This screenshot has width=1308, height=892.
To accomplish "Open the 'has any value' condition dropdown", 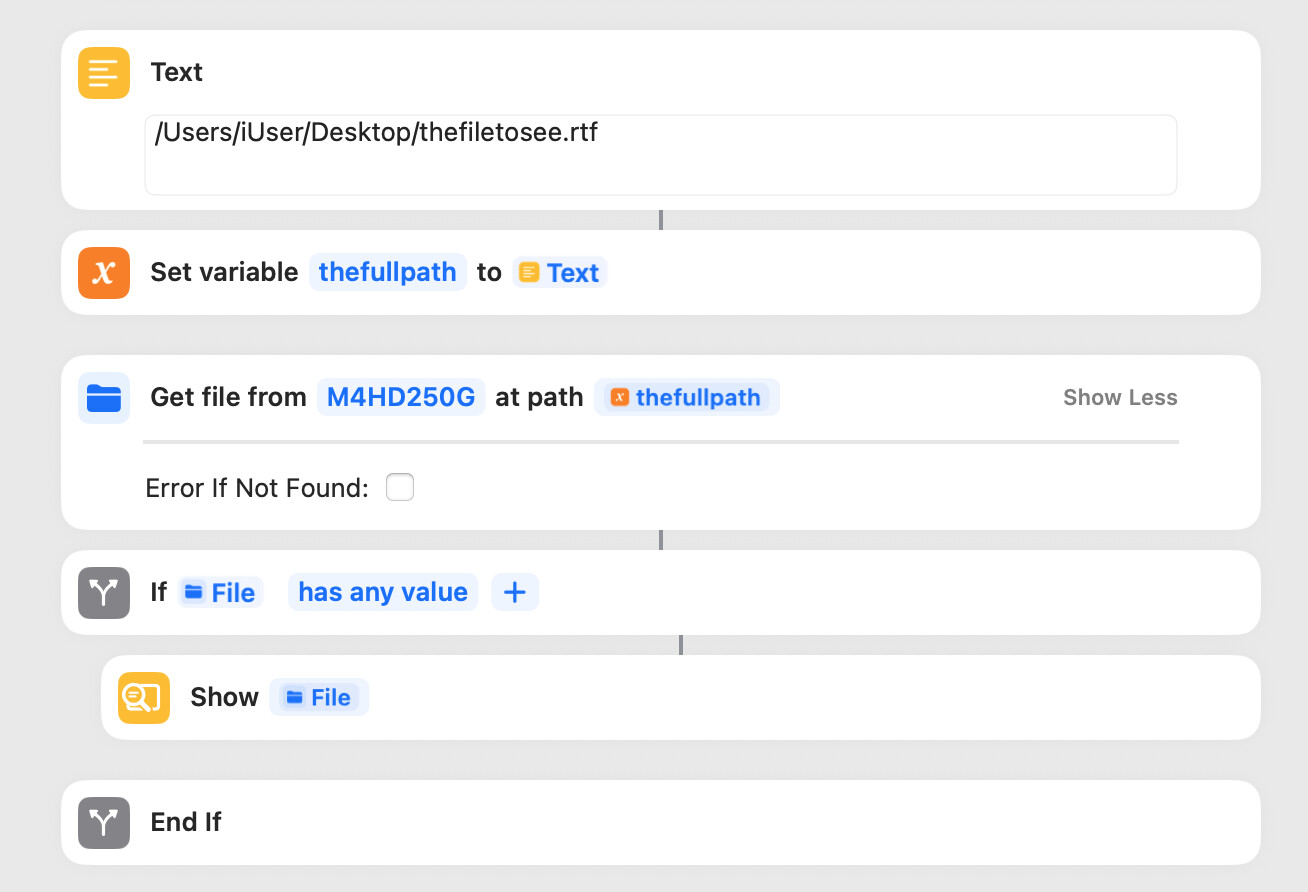I will (383, 593).
